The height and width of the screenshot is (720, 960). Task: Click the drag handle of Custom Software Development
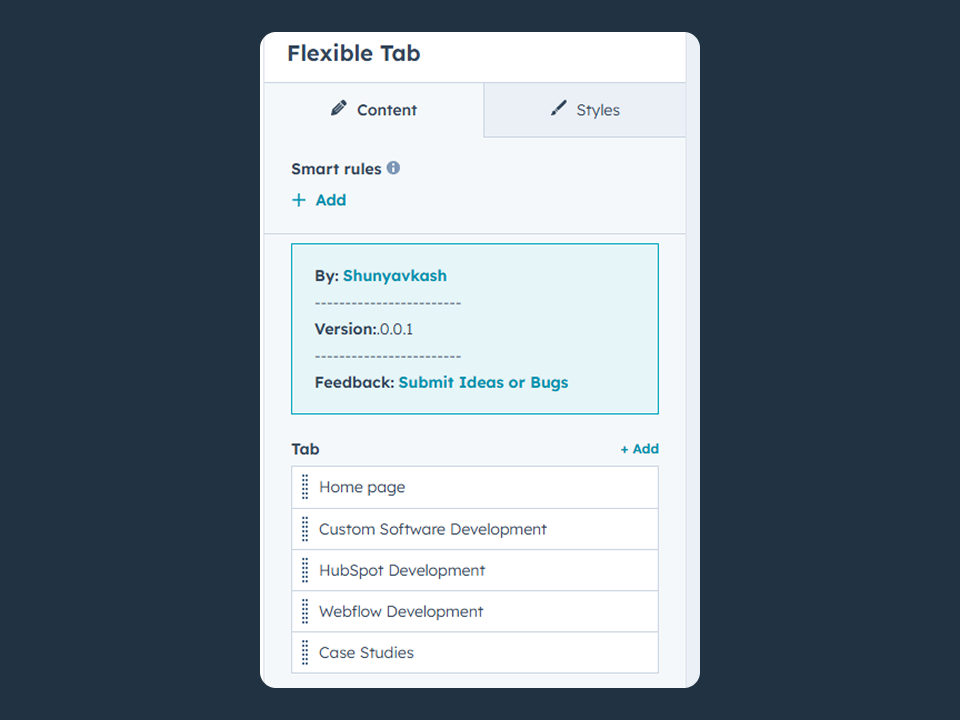(305, 529)
